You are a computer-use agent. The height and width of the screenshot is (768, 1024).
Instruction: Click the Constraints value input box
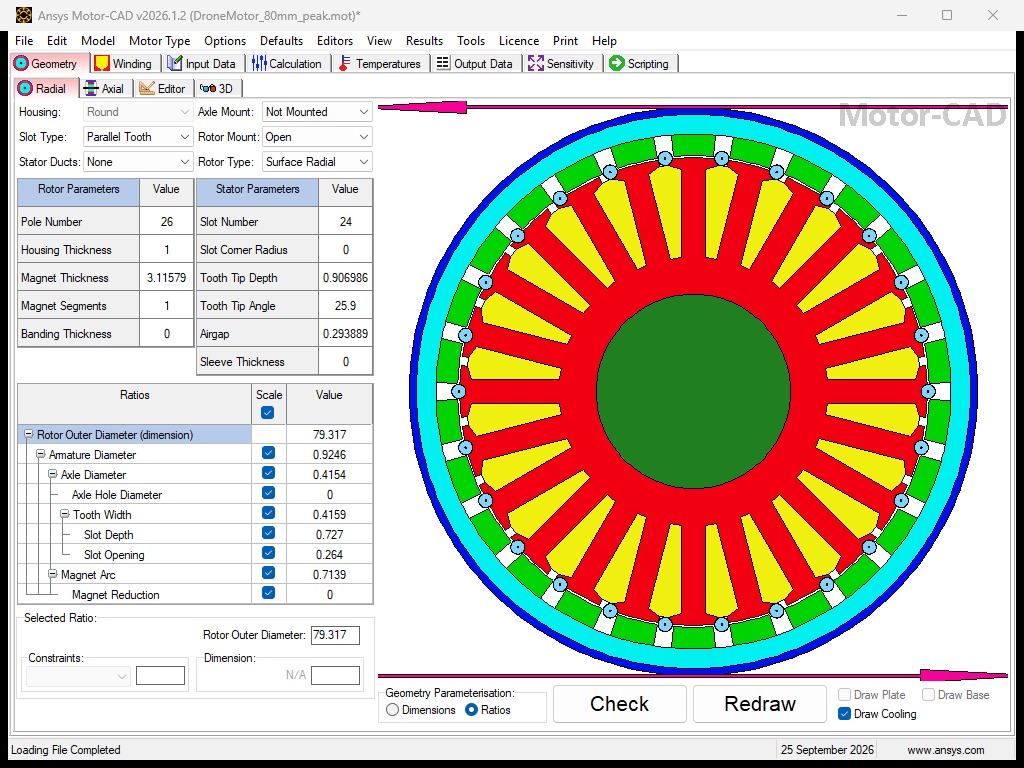[160, 676]
